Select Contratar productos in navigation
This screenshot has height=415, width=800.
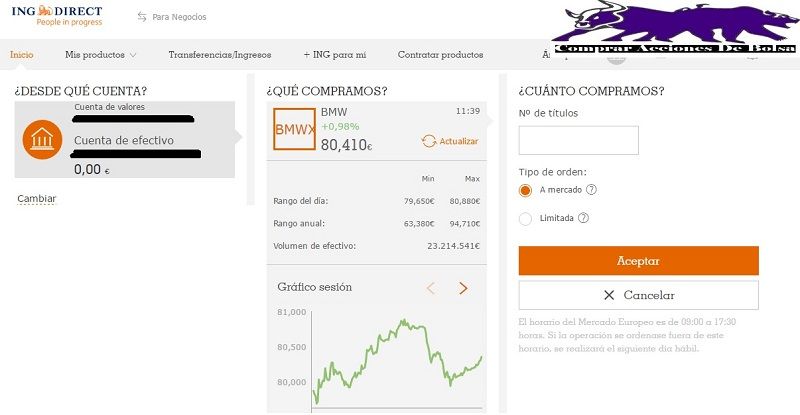click(440, 55)
